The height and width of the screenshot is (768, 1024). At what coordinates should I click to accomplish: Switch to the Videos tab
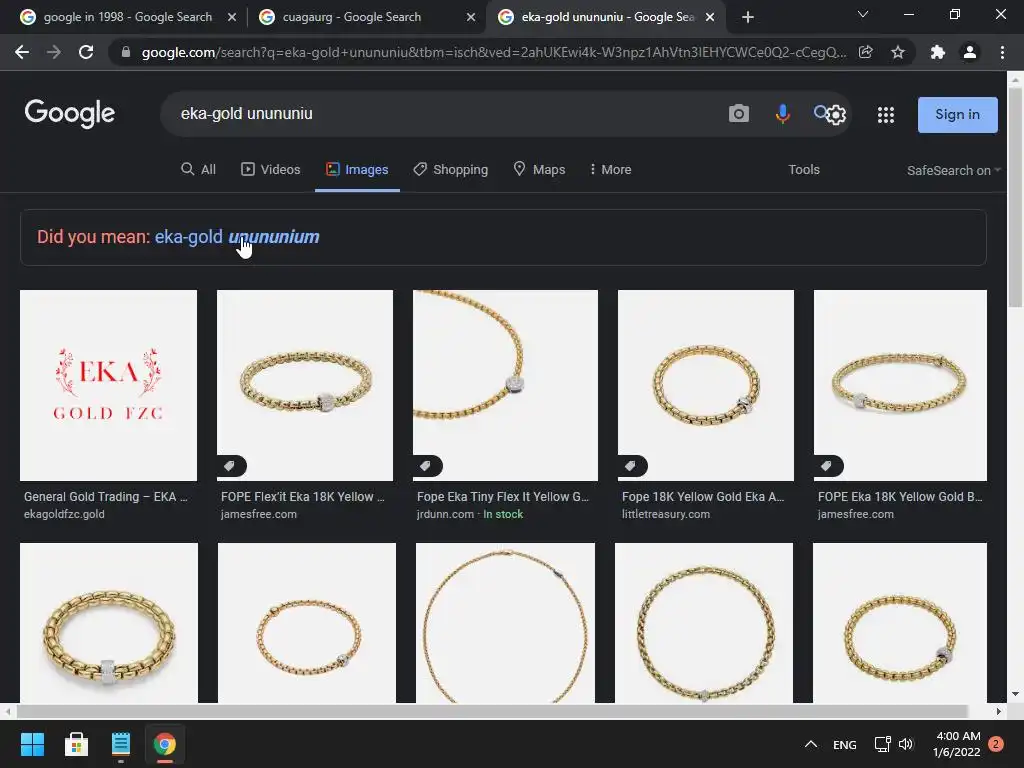(x=270, y=170)
